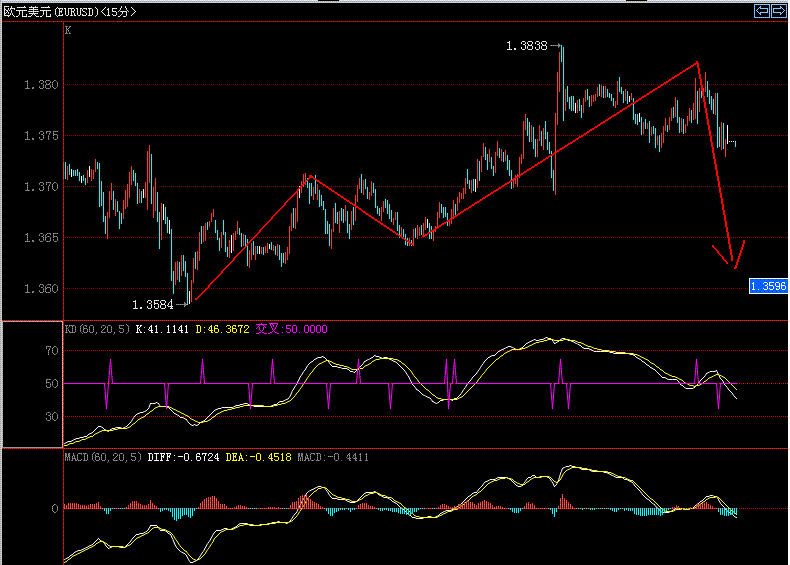
Task: Click the yellow D:46.3672 value
Action: 222,329
